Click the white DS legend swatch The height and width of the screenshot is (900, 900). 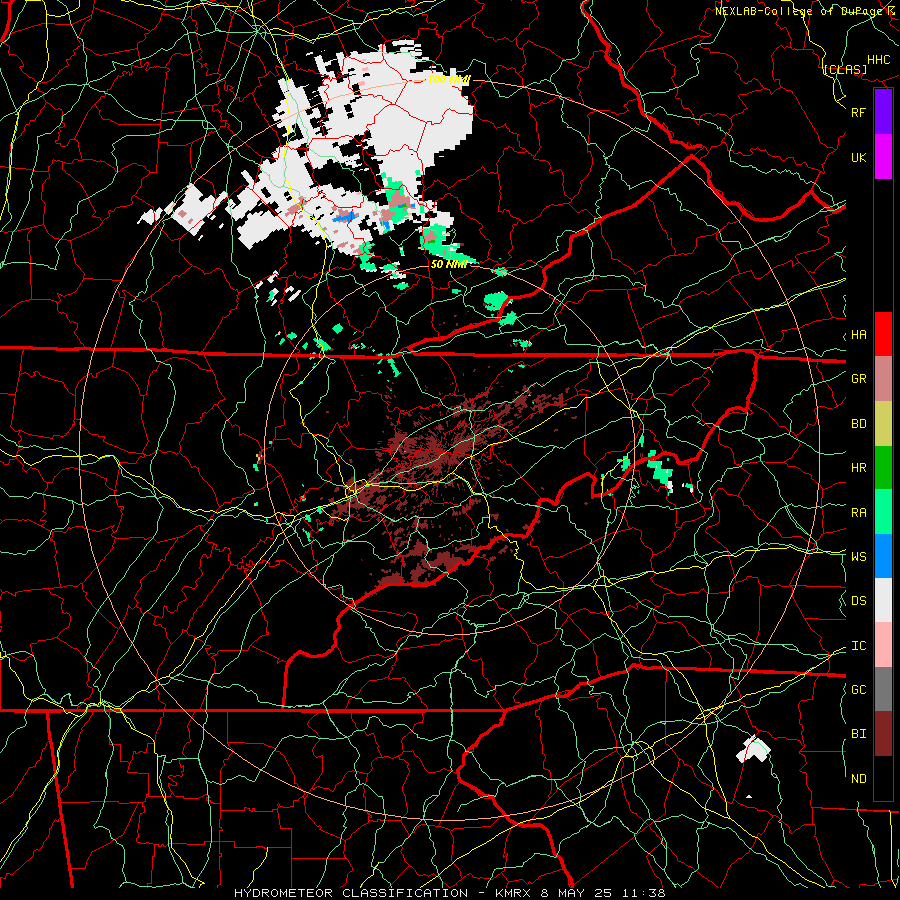[883, 600]
